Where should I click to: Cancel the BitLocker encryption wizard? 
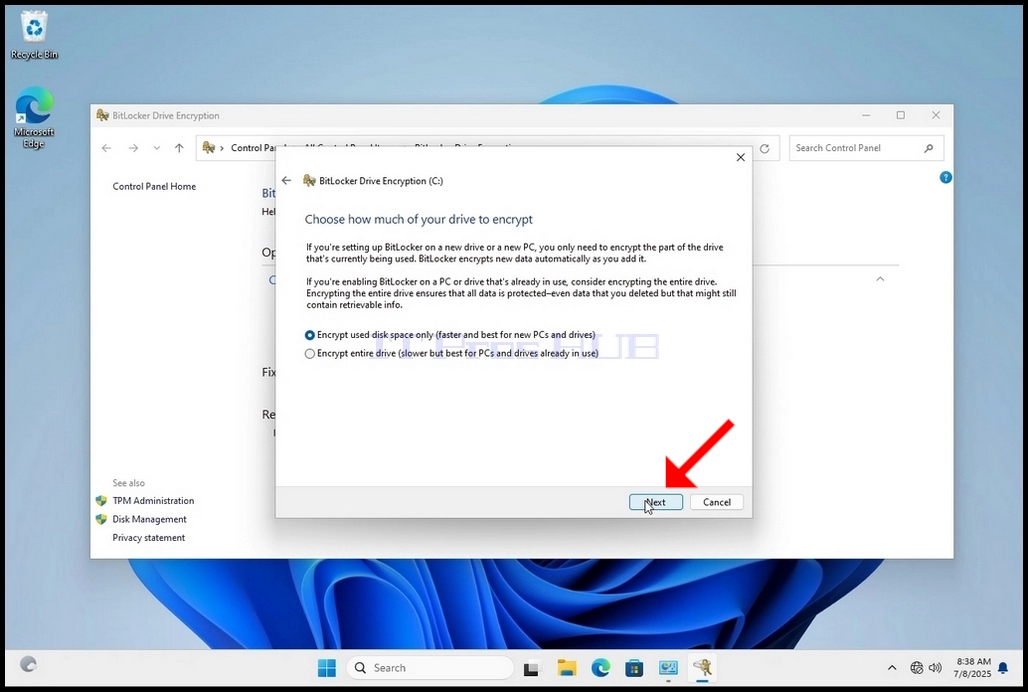(717, 502)
